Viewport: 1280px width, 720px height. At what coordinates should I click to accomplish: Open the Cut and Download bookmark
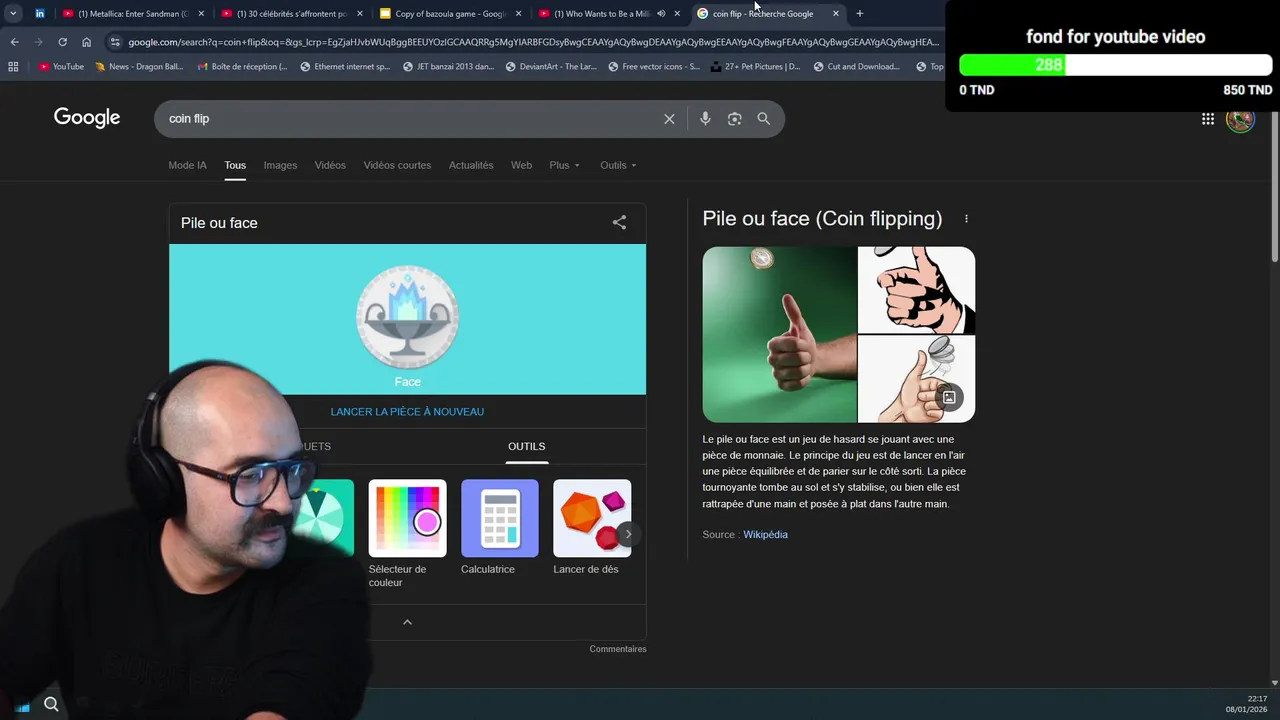tap(856, 67)
